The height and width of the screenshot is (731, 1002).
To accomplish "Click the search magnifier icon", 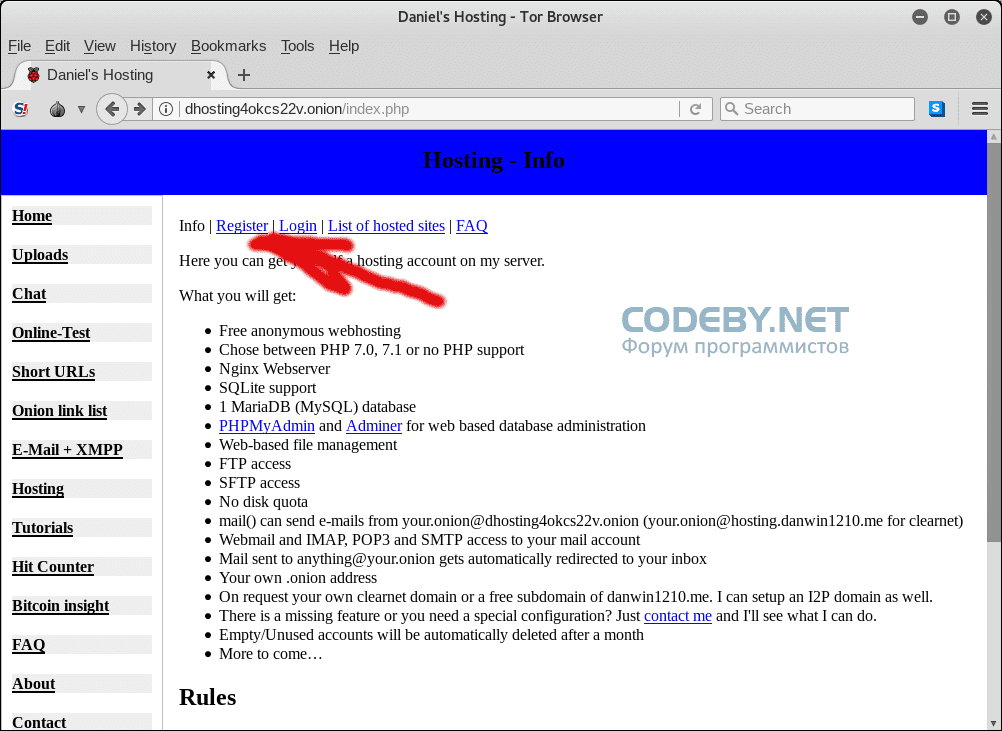I will pos(732,109).
